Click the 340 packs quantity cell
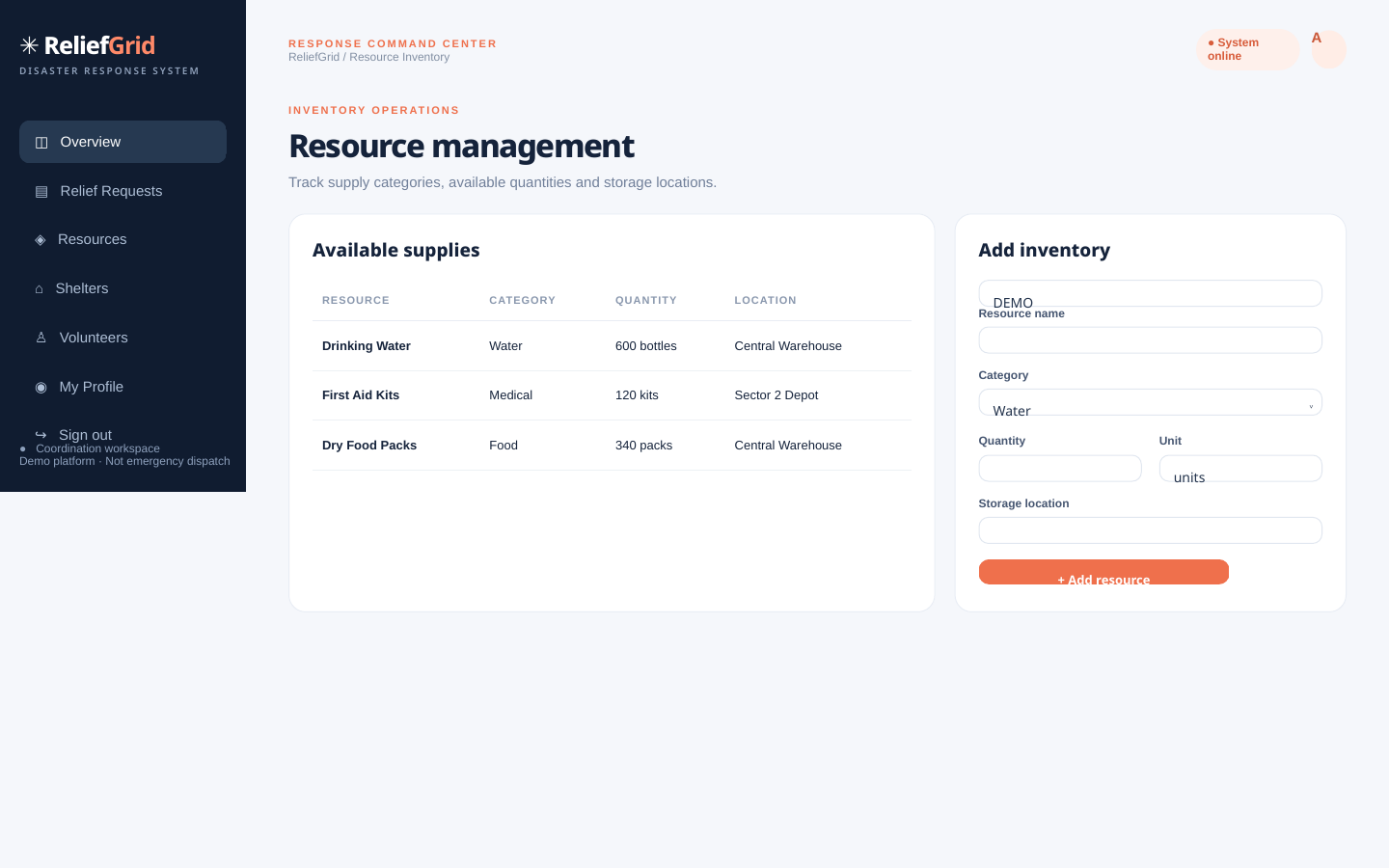The width and height of the screenshot is (1389, 868). pyautogui.click(x=643, y=446)
